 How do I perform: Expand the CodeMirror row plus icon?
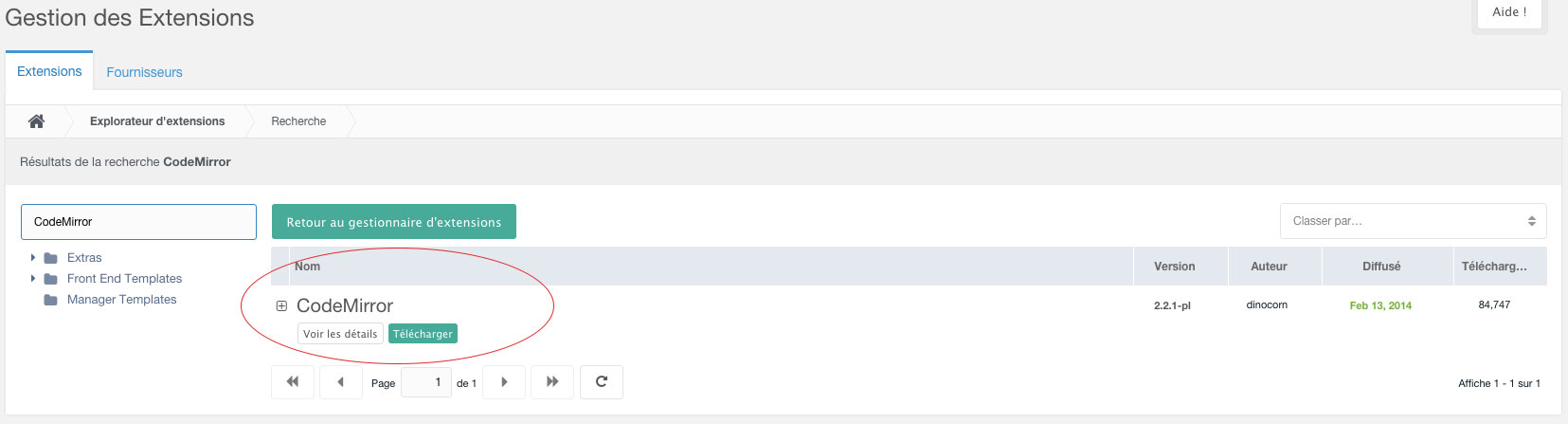(281, 305)
